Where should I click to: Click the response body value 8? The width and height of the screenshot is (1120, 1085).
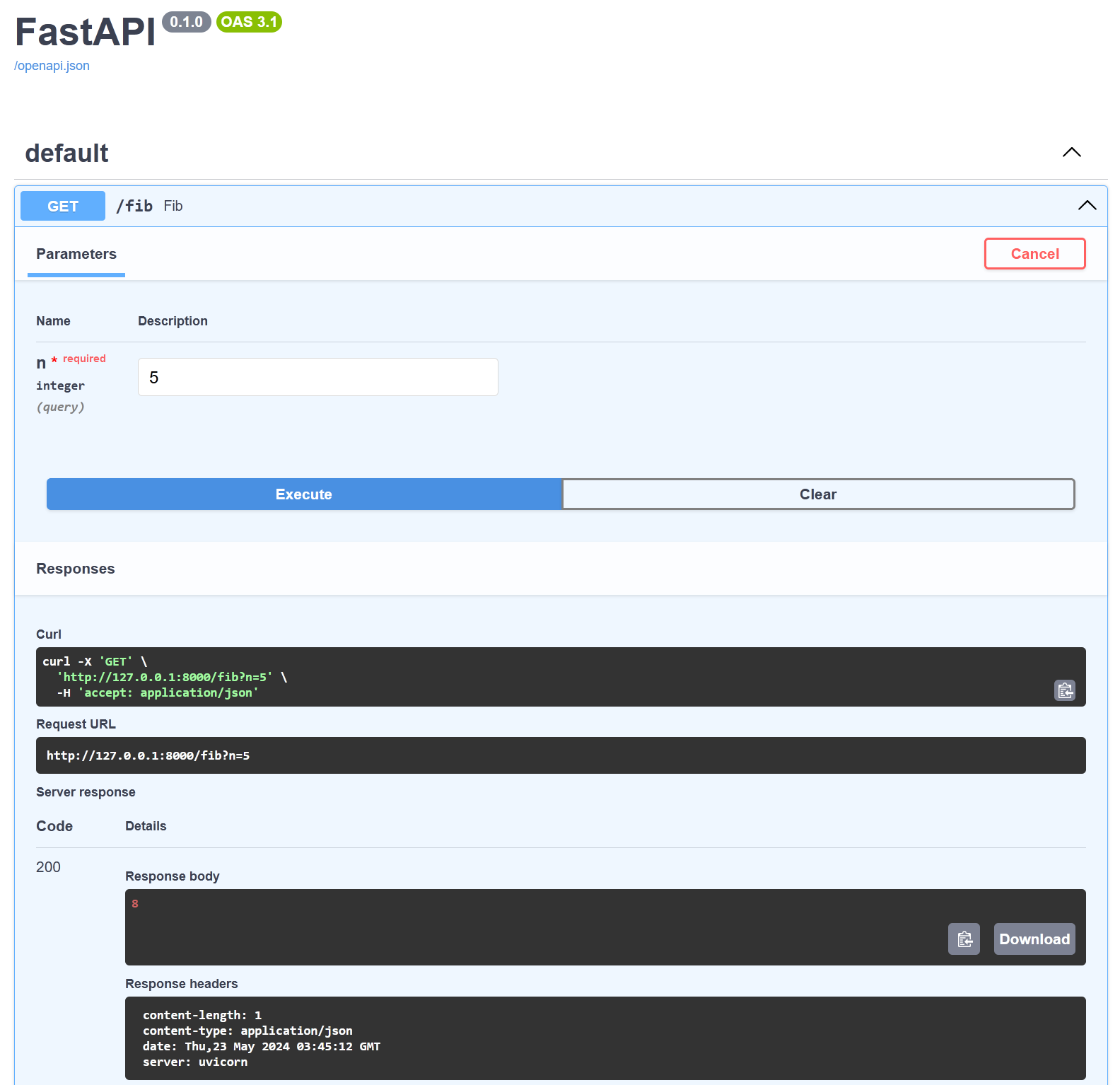point(135,904)
